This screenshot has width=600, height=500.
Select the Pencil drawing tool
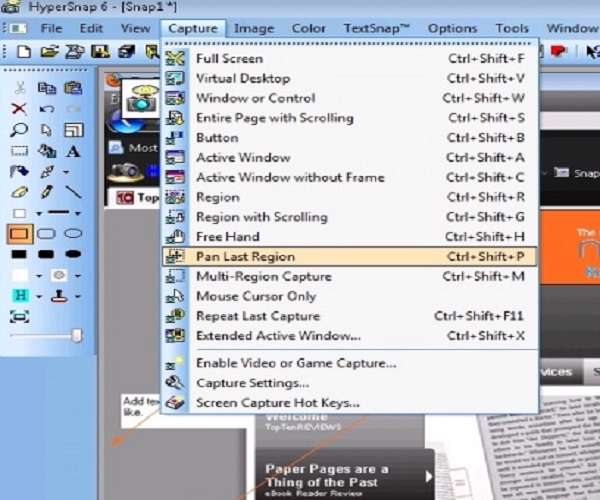click(x=47, y=192)
